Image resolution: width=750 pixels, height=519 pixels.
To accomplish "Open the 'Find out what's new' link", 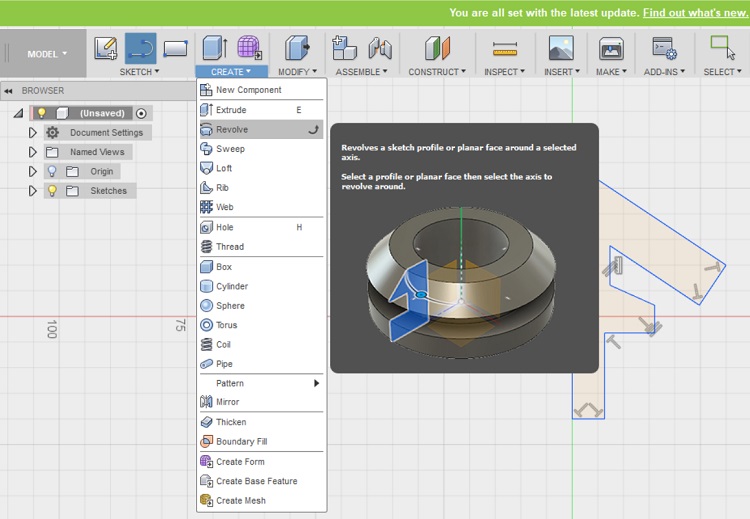I will [x=695, y=12].
